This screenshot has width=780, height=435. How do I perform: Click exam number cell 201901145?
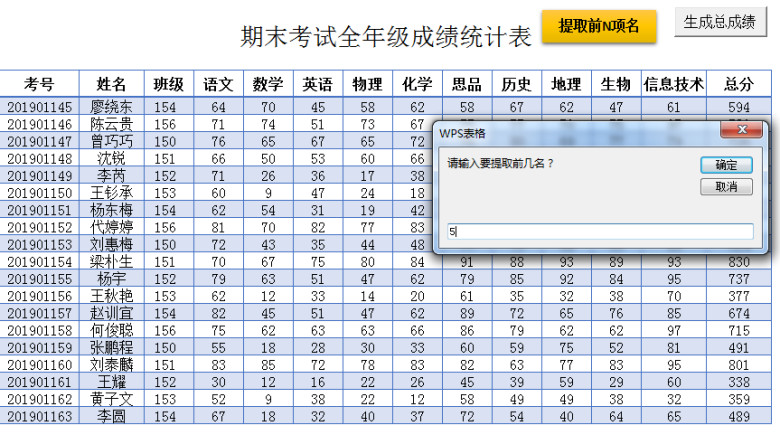pos(39,107)
